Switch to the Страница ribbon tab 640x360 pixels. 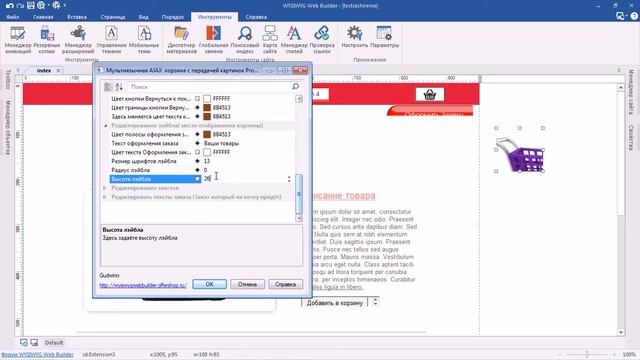[x=113, y=17]
